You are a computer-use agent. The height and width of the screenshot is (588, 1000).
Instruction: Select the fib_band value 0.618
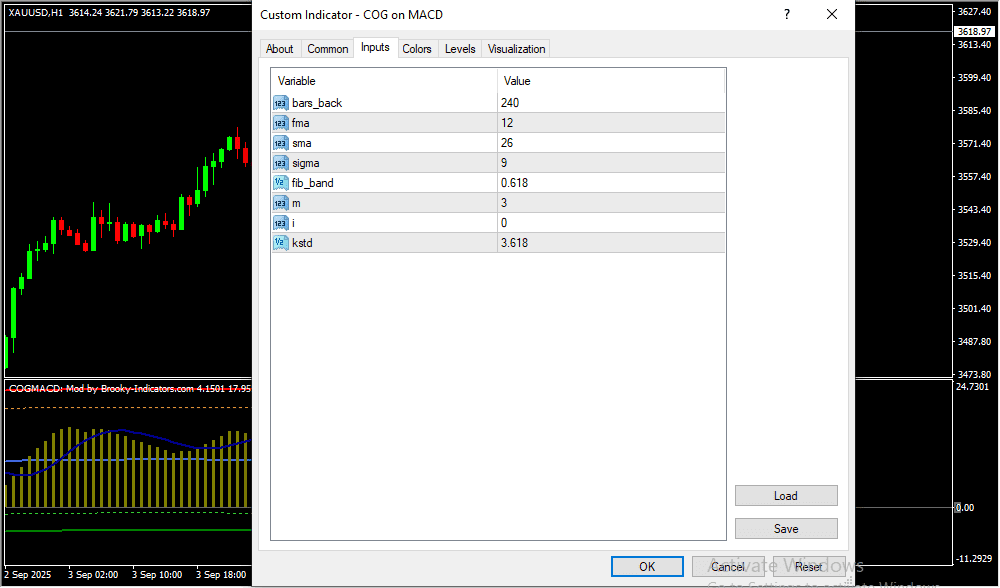click(x=610, y=183)
